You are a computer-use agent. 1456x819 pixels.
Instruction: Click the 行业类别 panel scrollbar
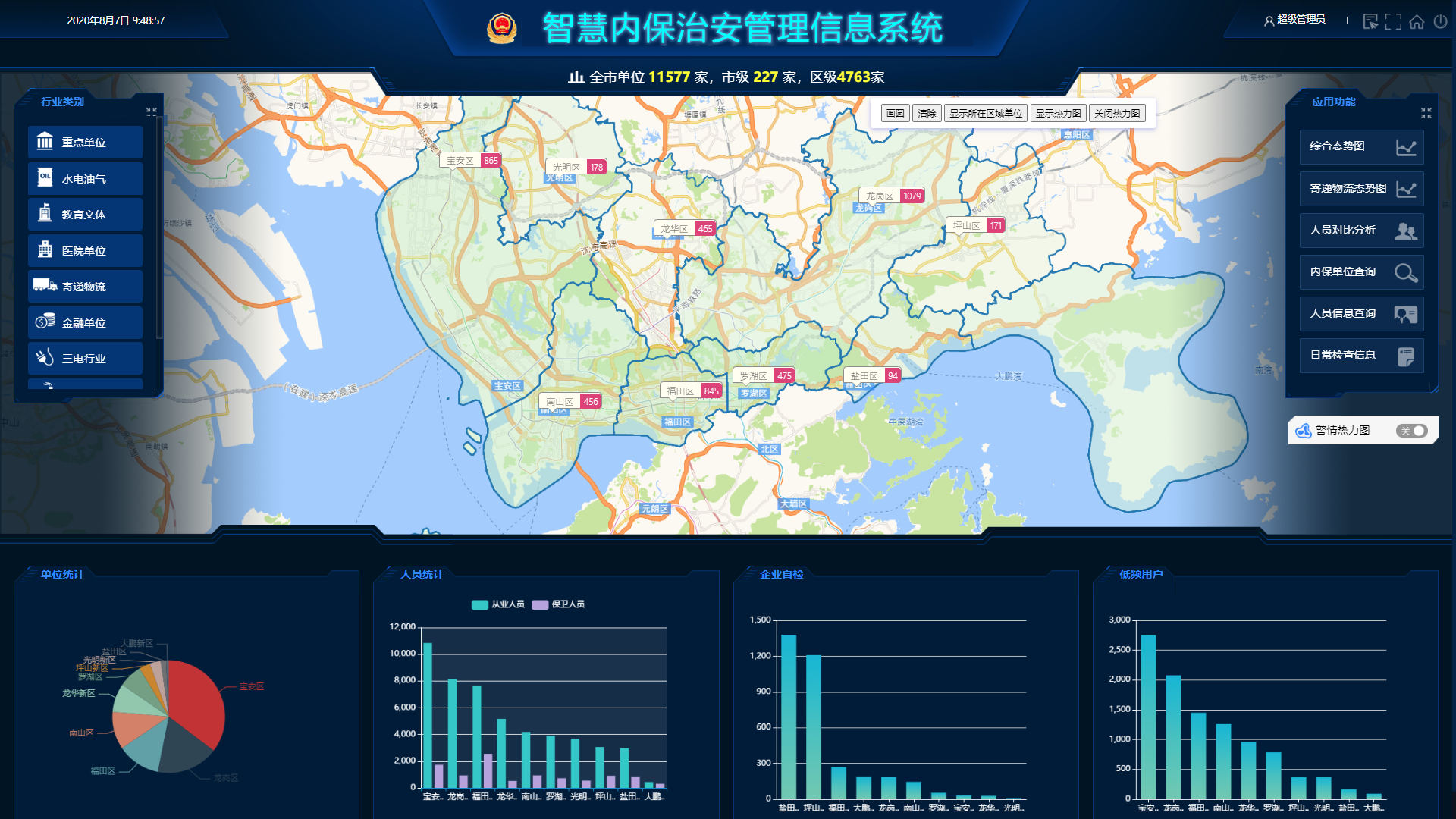pyautogui.click(x=158, y=227)
